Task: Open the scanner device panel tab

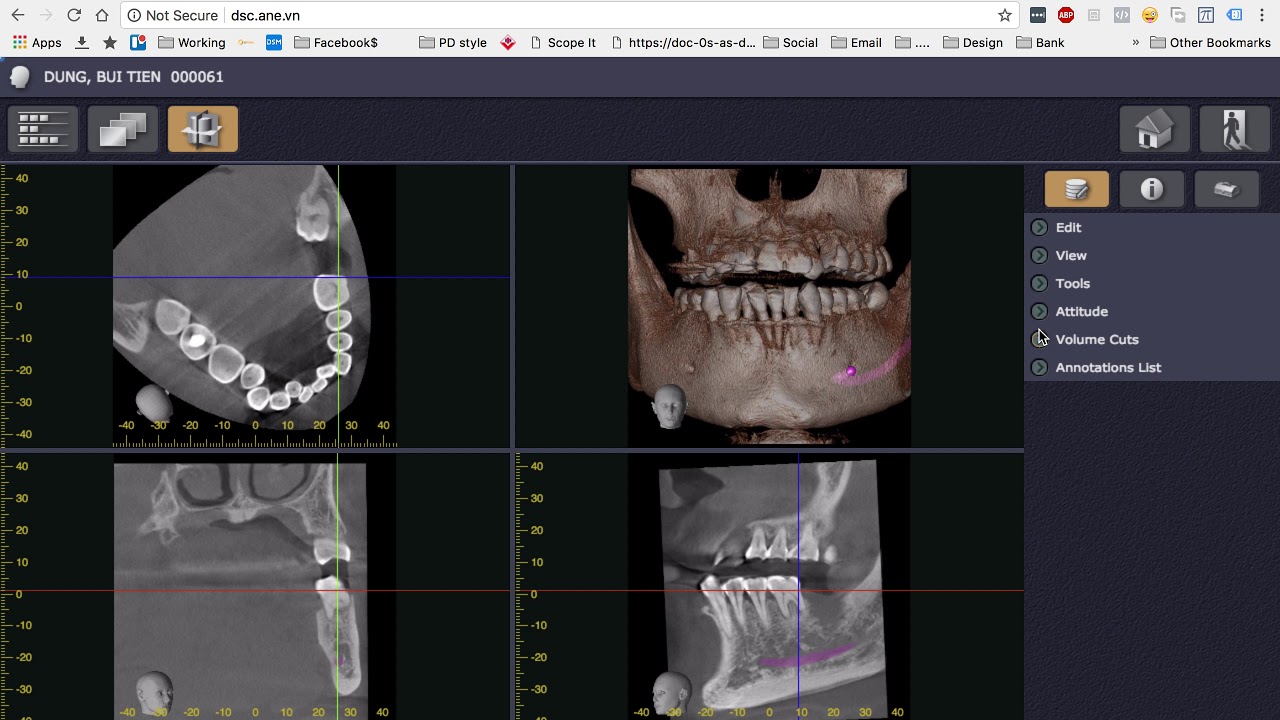Action: tap(1226, 189)
